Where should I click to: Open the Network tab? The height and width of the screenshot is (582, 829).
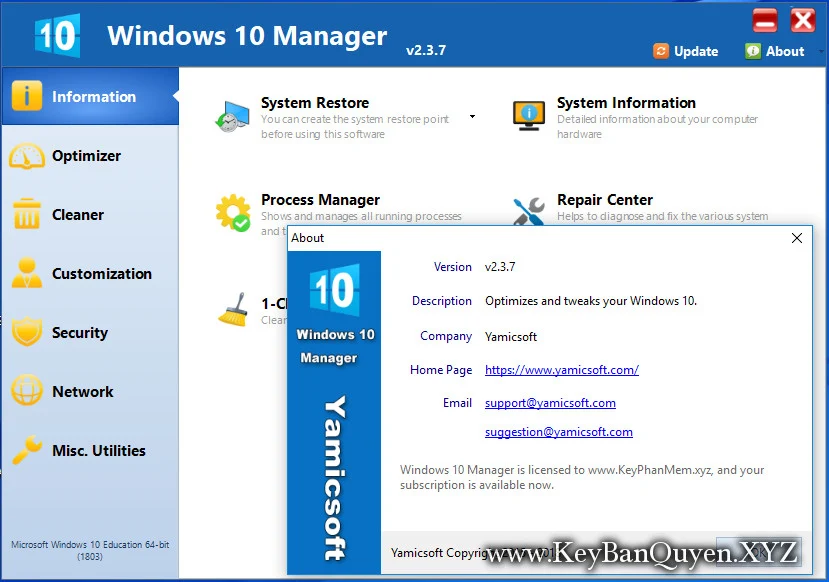click(x=90, y=392)
